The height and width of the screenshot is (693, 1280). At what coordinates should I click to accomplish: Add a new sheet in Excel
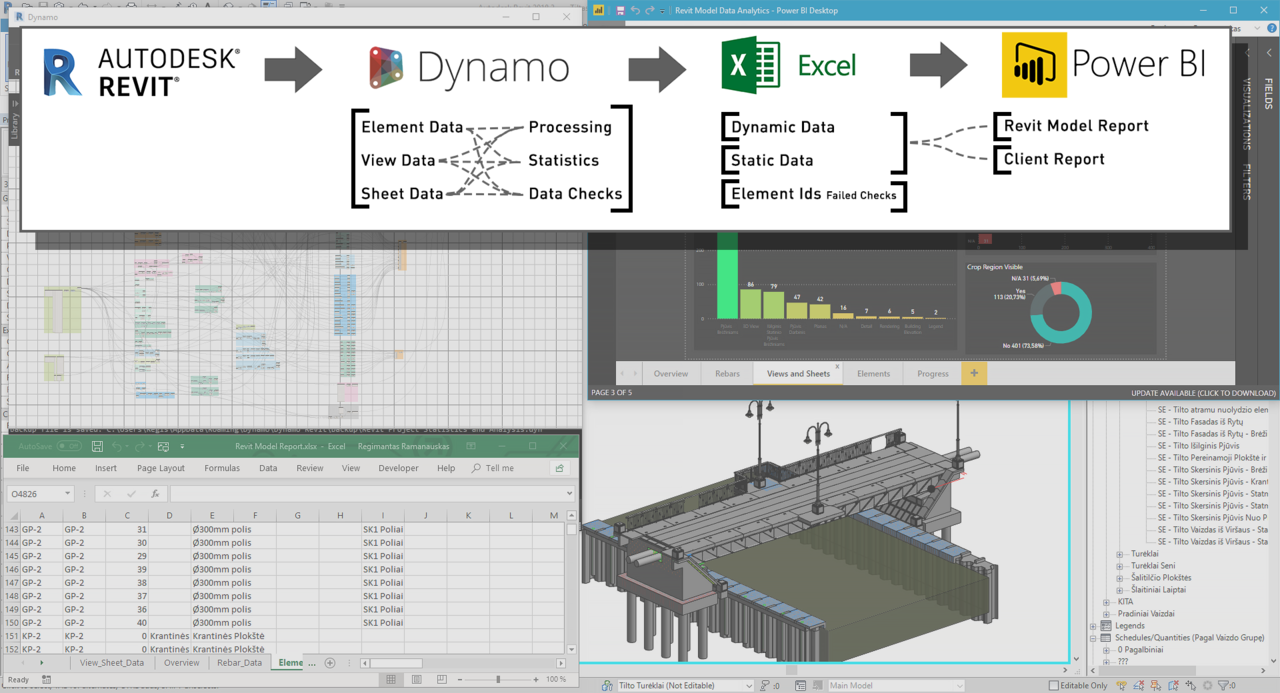[330, 663]
